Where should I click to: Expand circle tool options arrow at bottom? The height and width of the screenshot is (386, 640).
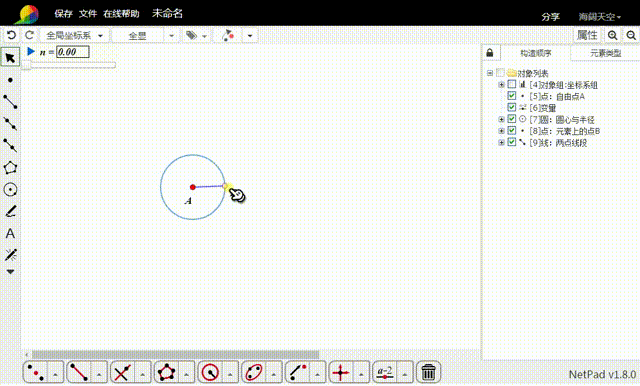coord(230,373)
